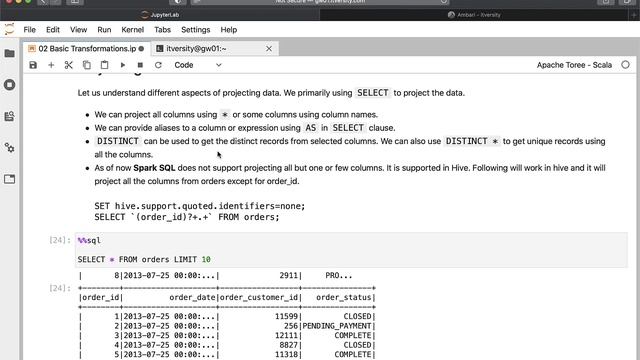Open the Run menu
The image size is (640, 360).
(104, 30)
